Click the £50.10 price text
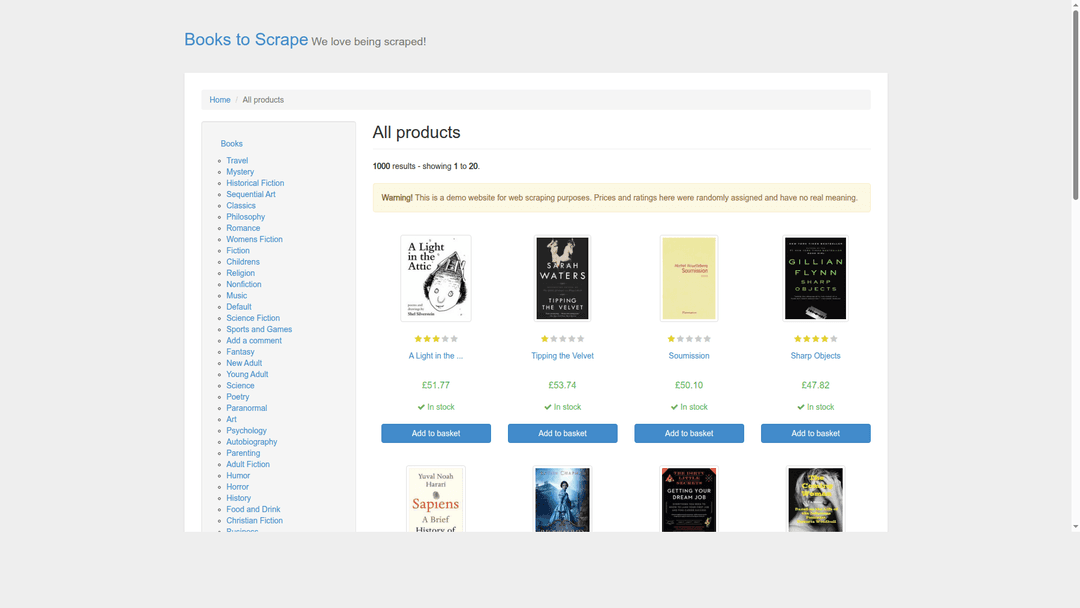 [689, 386]
